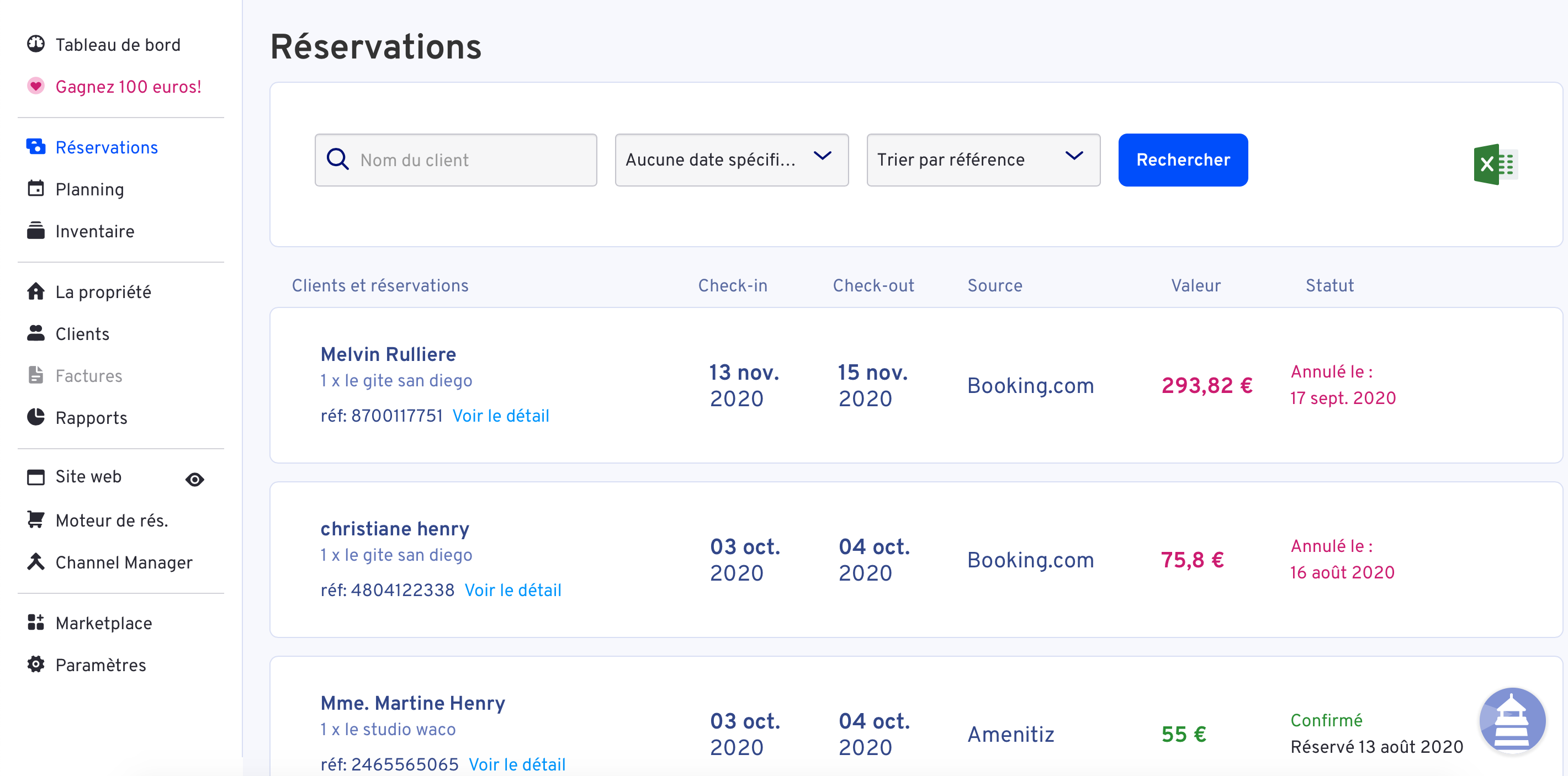Click the Nom du client search field

pos(456,160)
